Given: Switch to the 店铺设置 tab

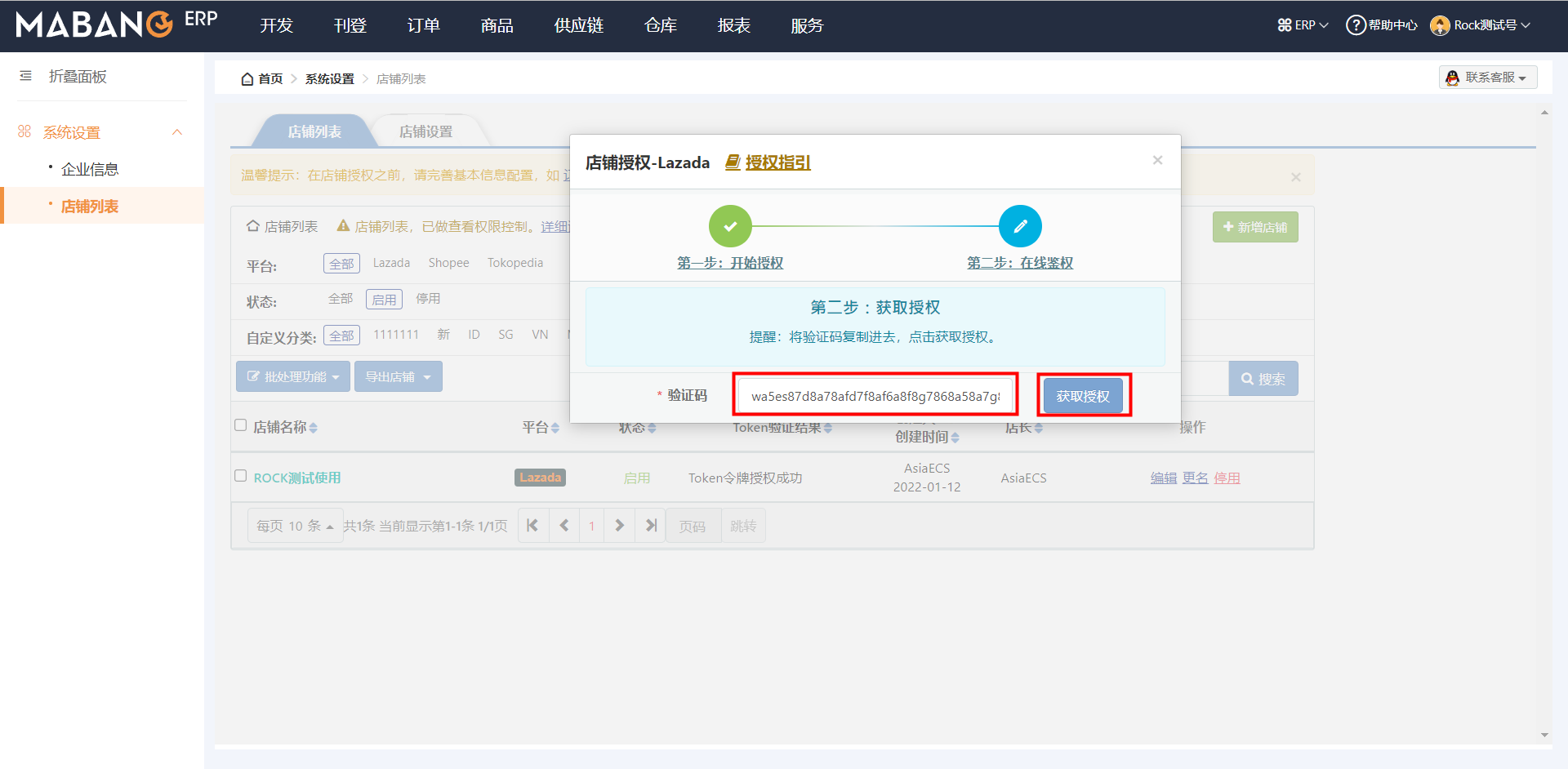Looking at the screenshot, I should pyautogui.click(x=425, y=131).
